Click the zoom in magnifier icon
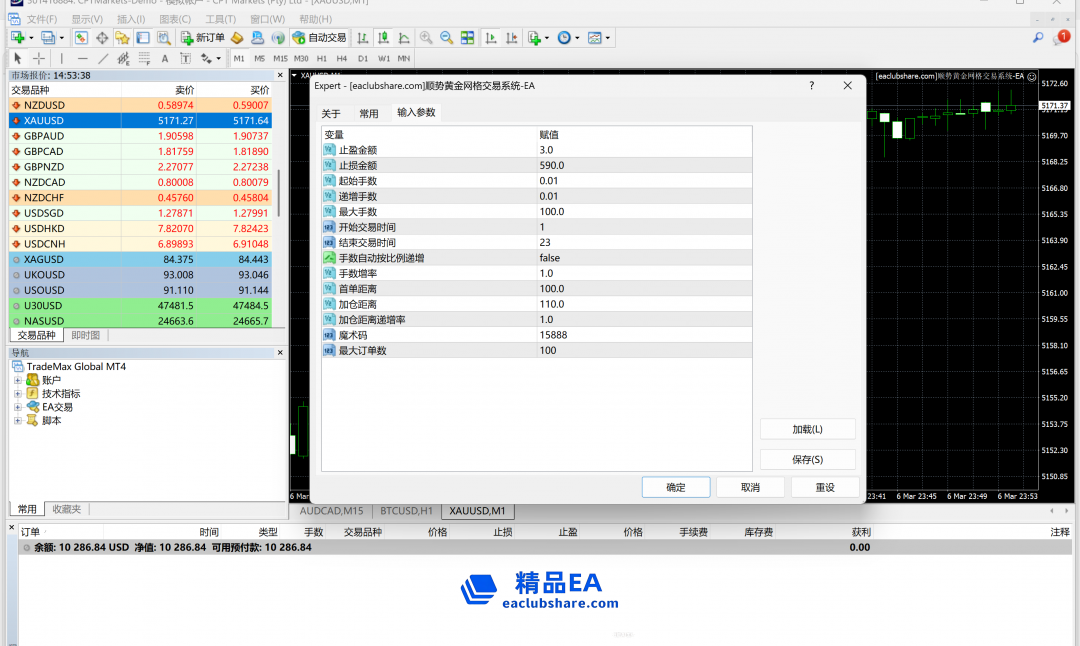This screenshot has width=1080, height=646. pyautogui.click(x=426, y=38)
